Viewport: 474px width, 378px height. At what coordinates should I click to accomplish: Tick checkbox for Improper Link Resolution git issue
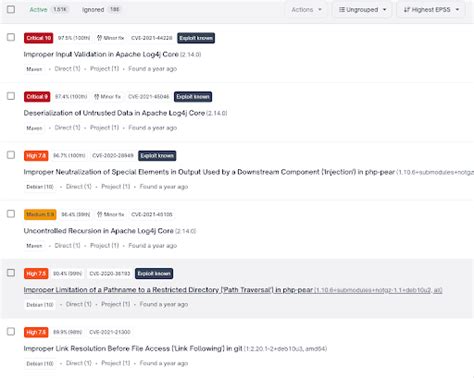pos(11,332)
